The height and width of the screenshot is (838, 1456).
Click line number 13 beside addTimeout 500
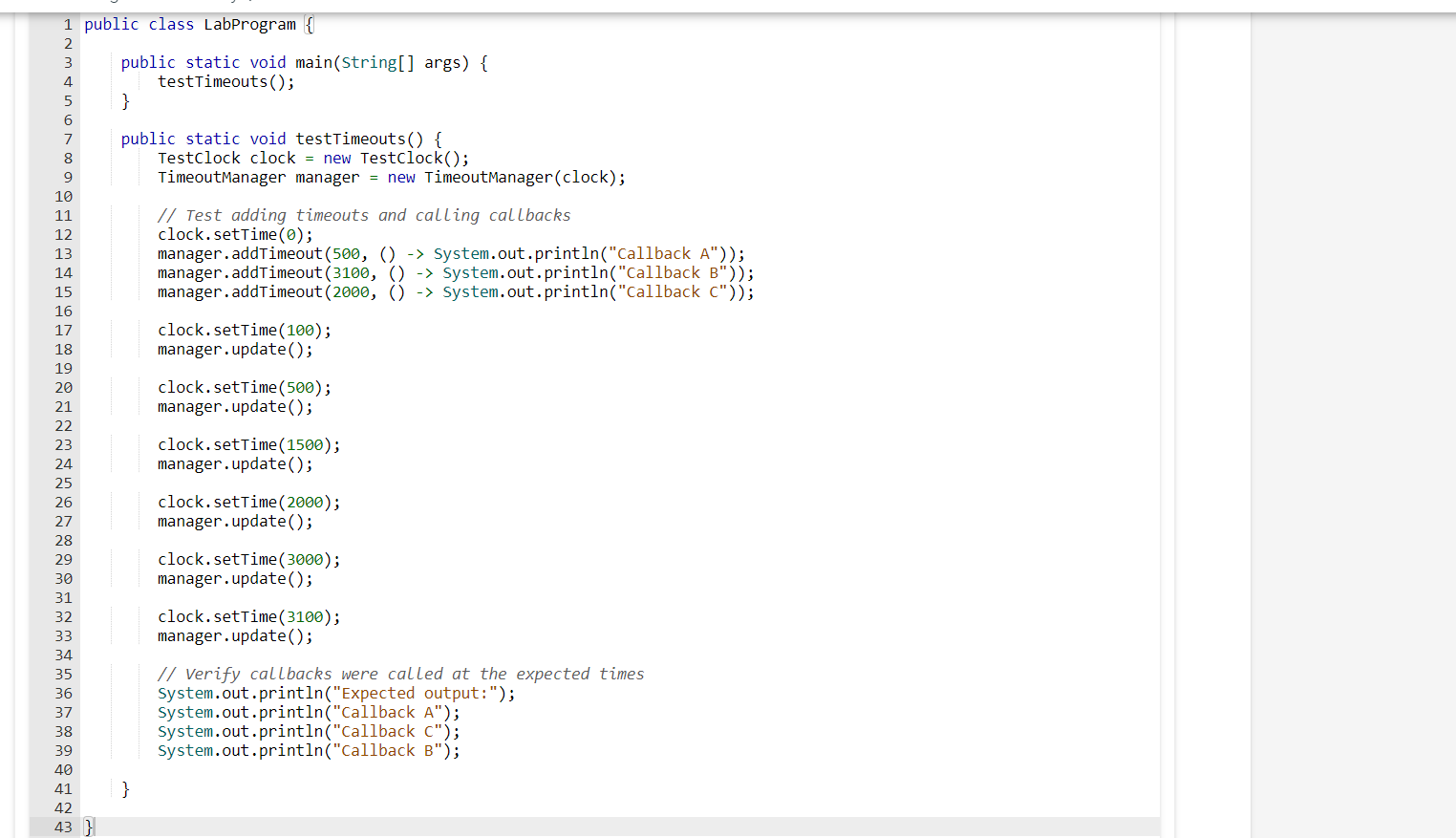[64, 253]
